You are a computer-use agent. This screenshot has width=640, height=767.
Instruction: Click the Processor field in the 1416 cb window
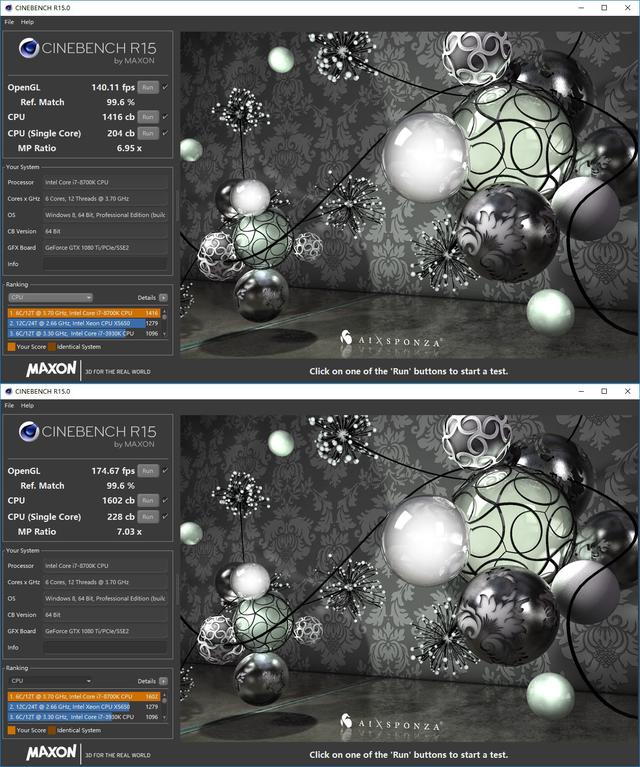[x=105, y=182]
